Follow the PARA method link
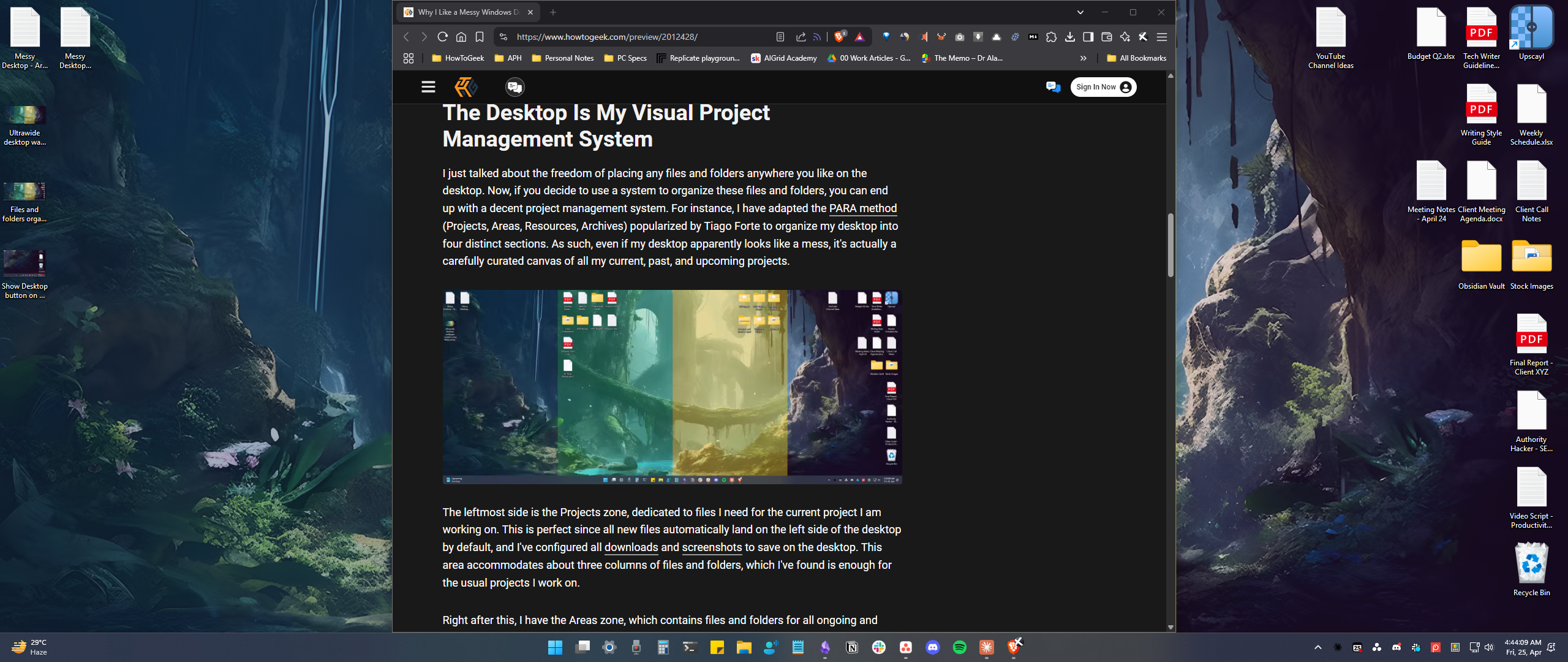1568x662 pixels. [862, 208]
